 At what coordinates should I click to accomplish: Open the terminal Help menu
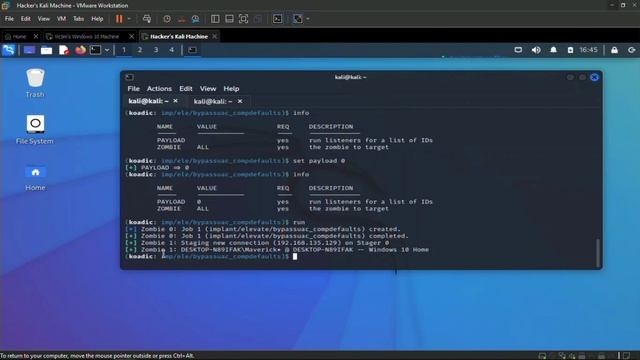tap(231, 89)
